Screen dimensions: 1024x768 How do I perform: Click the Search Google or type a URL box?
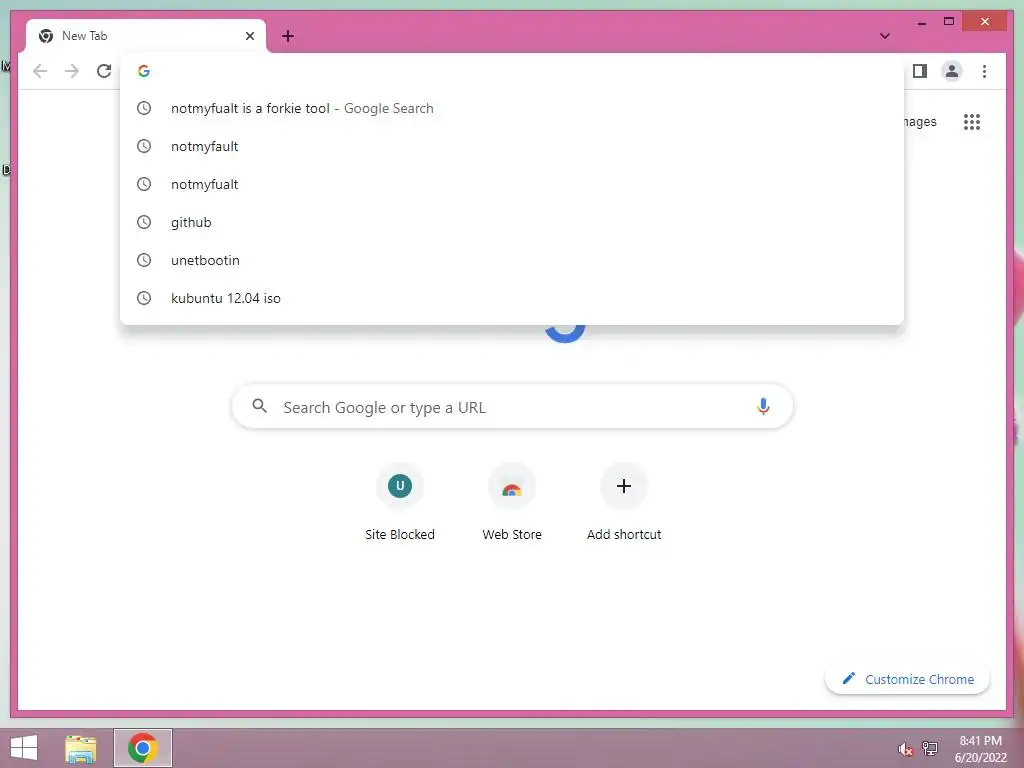coord(512,406)
